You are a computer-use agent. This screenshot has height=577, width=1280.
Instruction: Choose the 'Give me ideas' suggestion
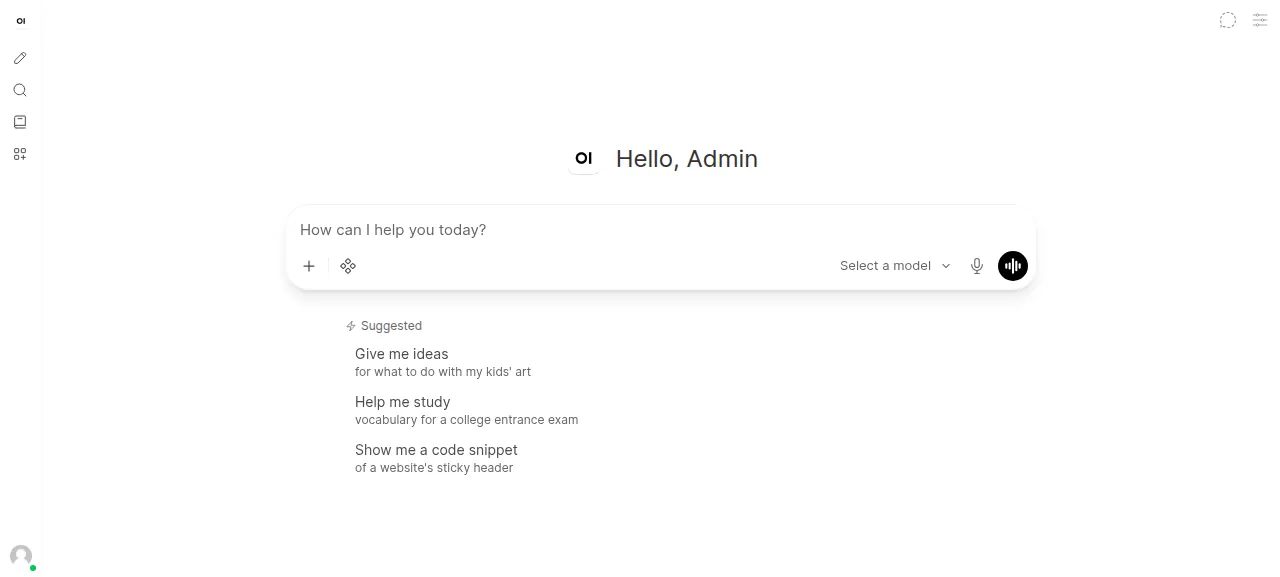click(x=443, y=362)
